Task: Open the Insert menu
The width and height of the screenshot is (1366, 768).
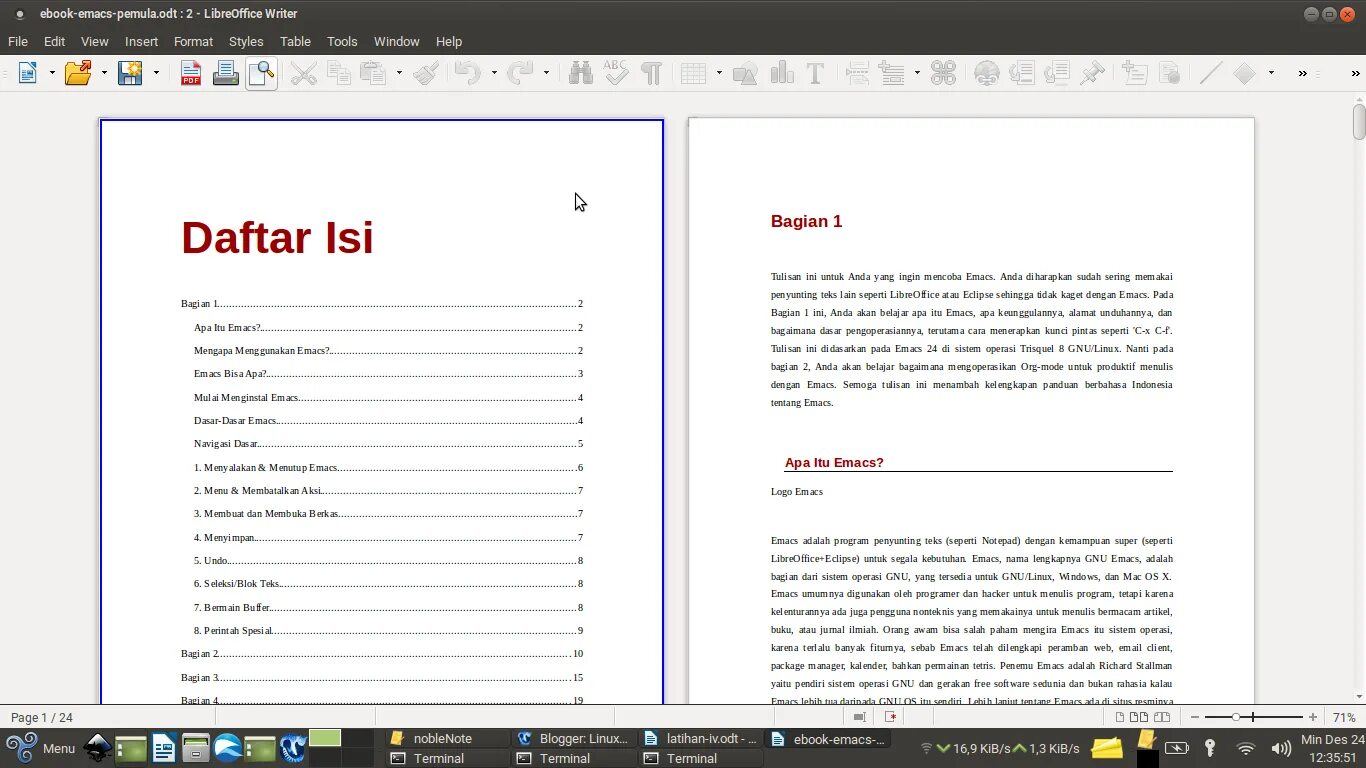Action: 141,41
